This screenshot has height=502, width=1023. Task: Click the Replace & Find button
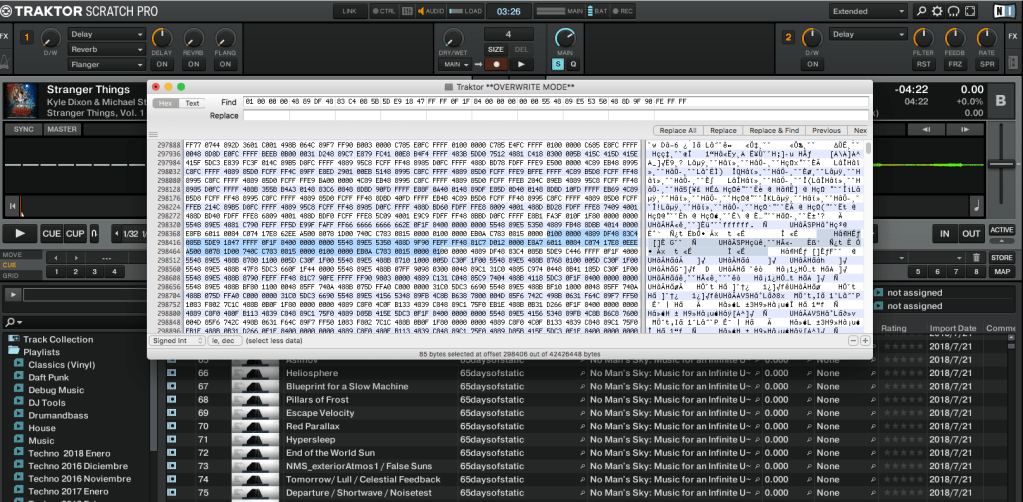pos(774,131)
